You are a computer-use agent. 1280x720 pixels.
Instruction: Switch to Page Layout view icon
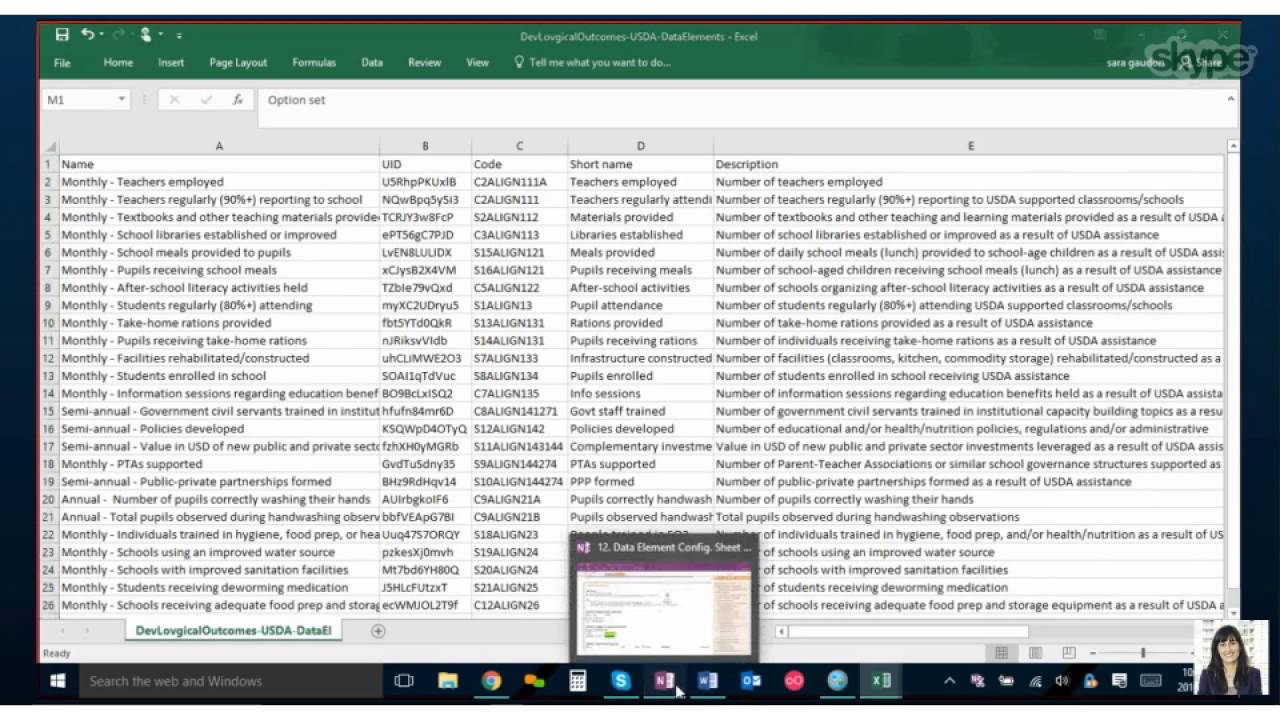1035,653
